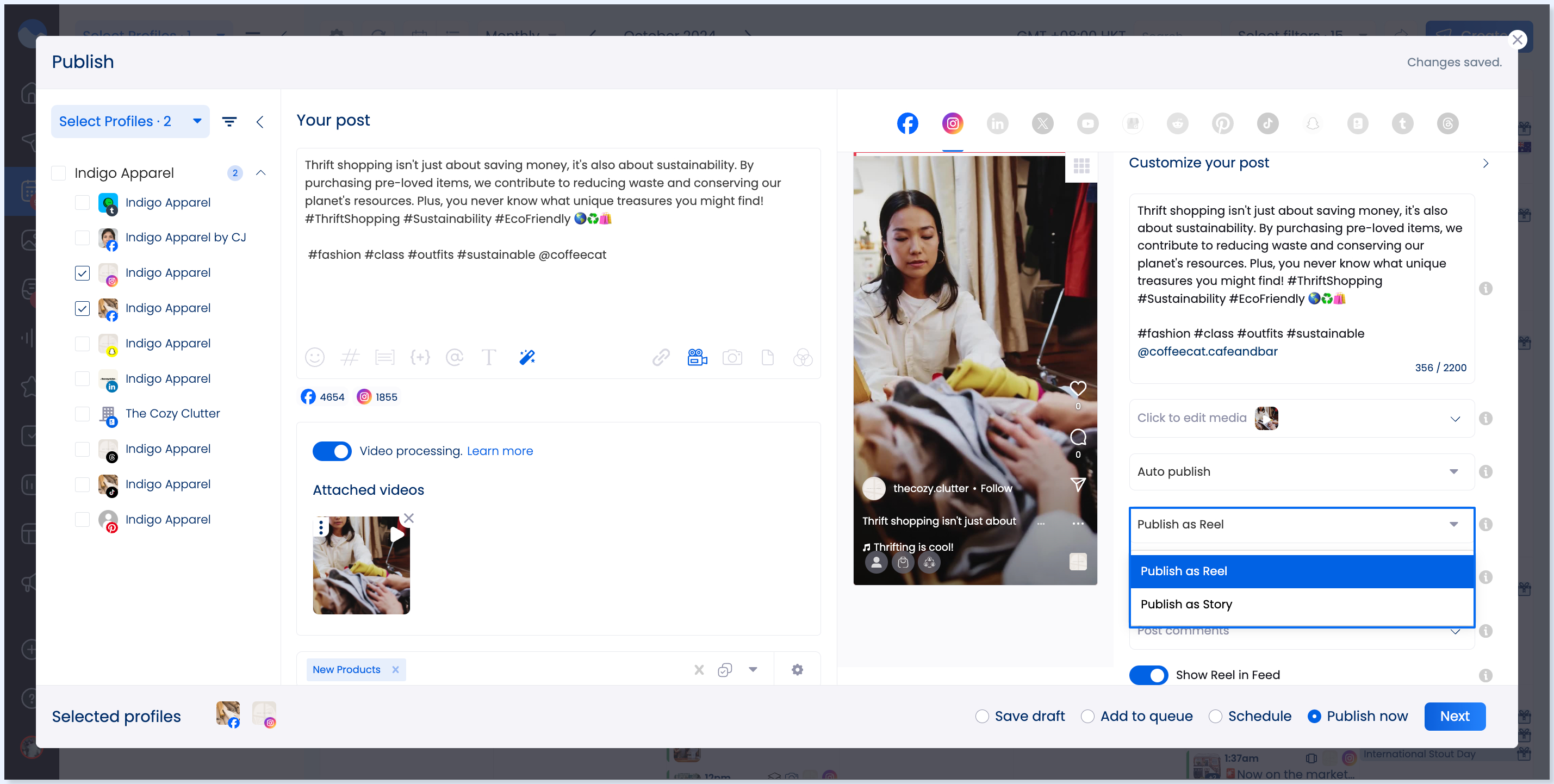The image size is (1554, 784).
Task: Remove the New Products label tag
Action: pyautogui.click(x=395, y=669)
